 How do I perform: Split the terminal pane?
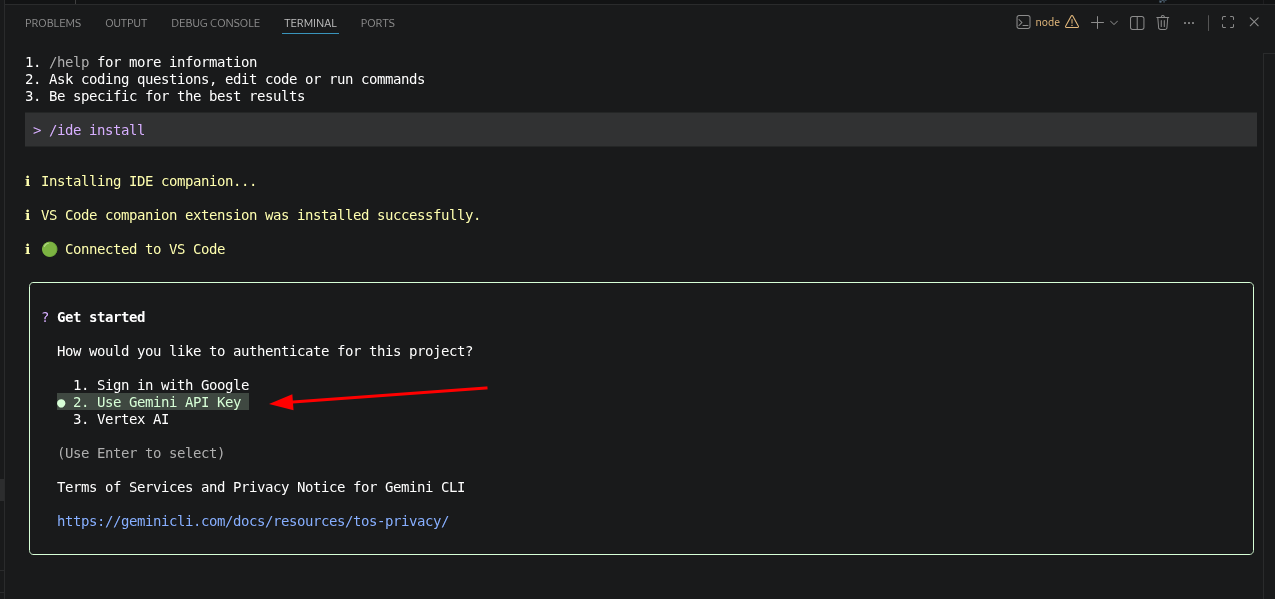[1137, 22]
